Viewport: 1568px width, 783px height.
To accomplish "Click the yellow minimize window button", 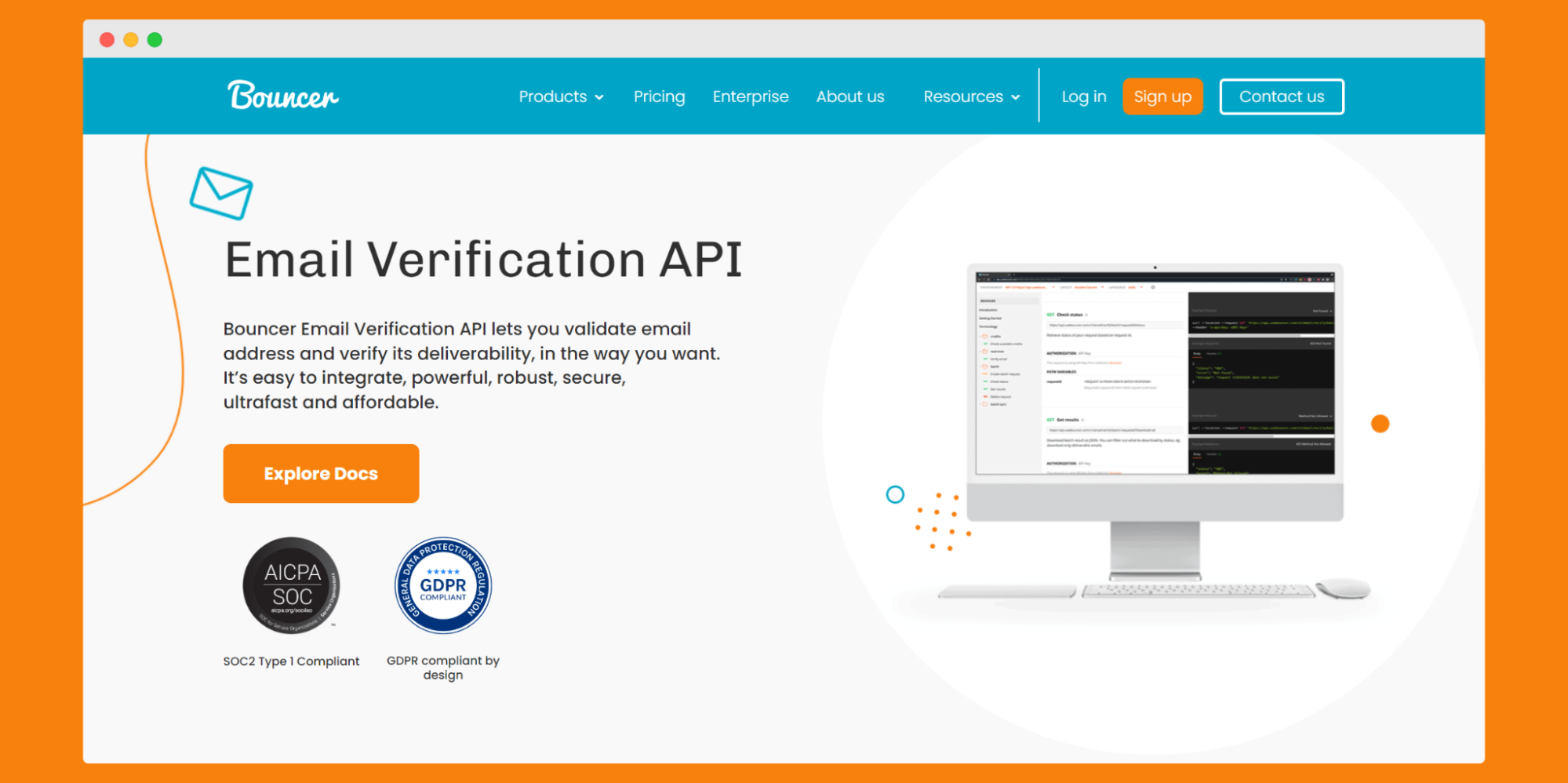I will 131,39.
